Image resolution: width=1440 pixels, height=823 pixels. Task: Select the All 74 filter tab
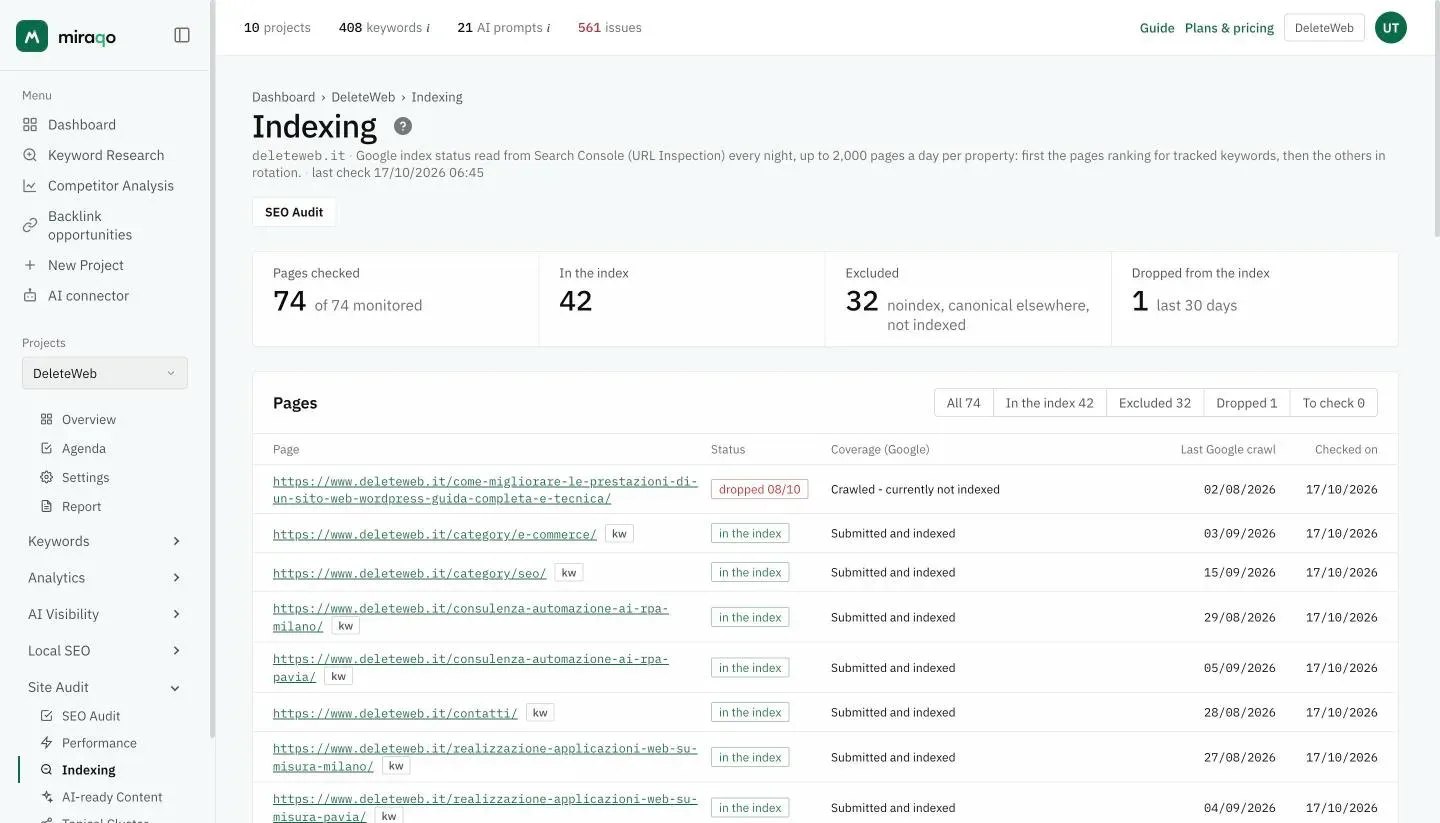coord(963,403)
